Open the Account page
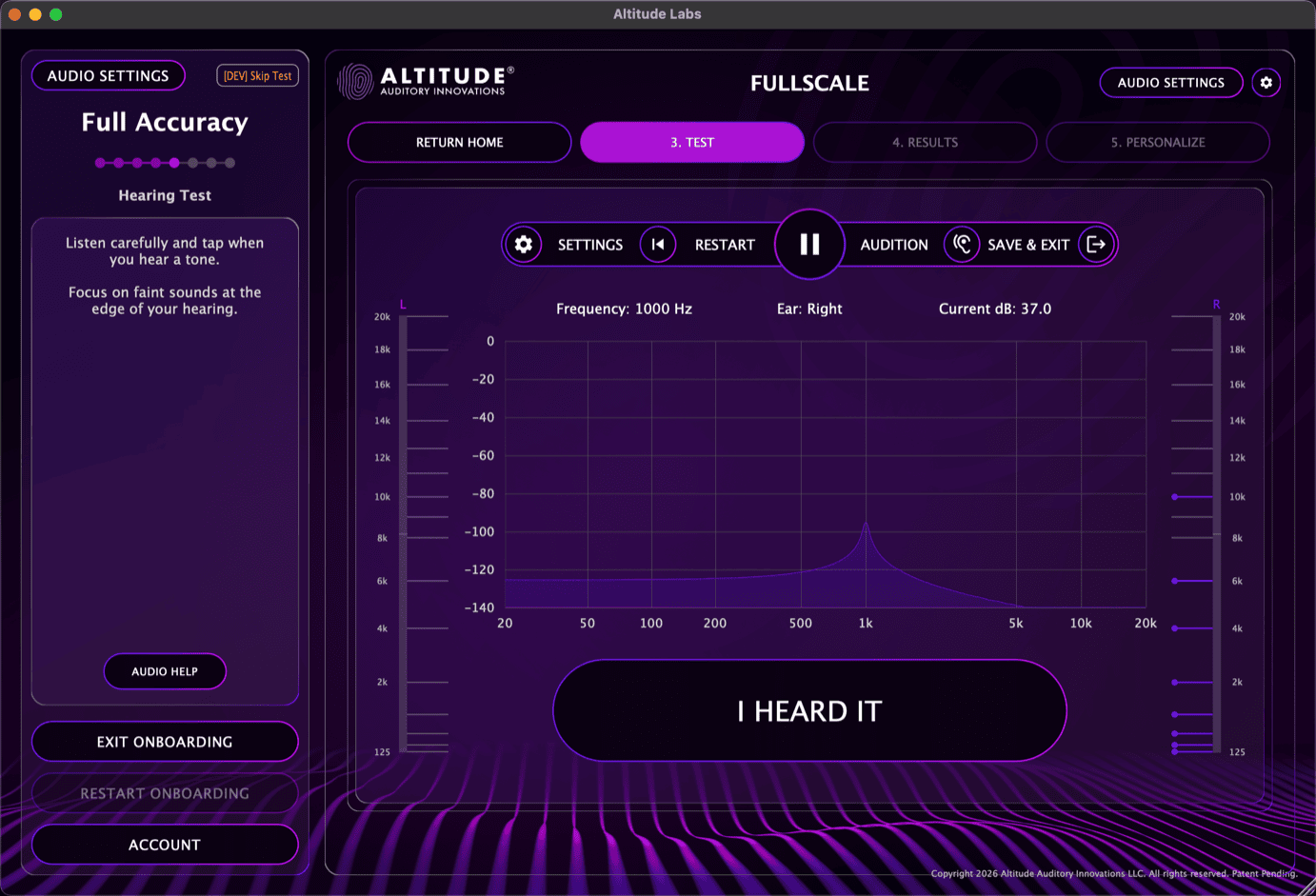This screenshot has height=896, width=1316. pos(165,845)
